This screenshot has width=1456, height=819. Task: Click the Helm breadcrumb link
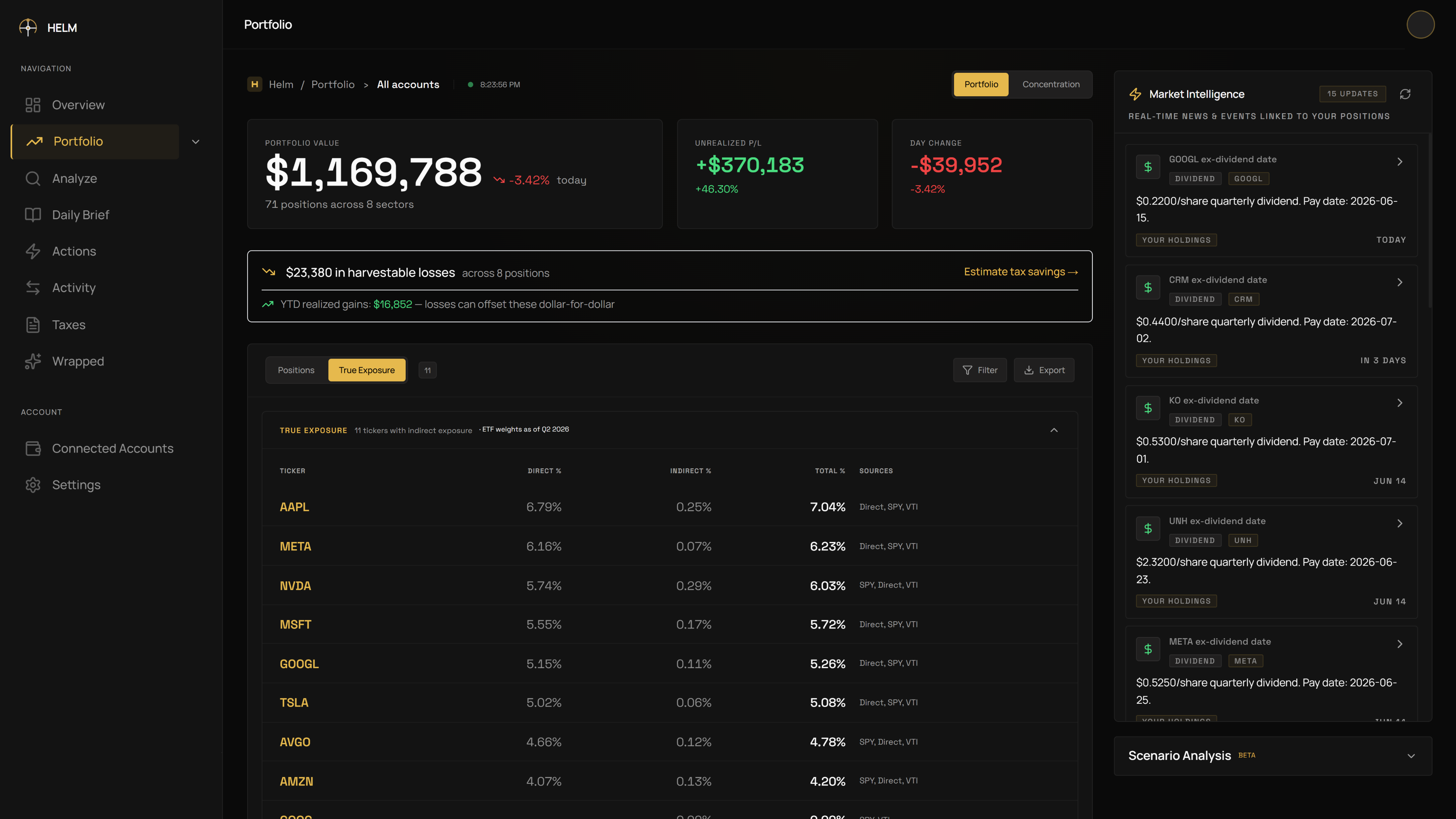[x=281, y=84]
